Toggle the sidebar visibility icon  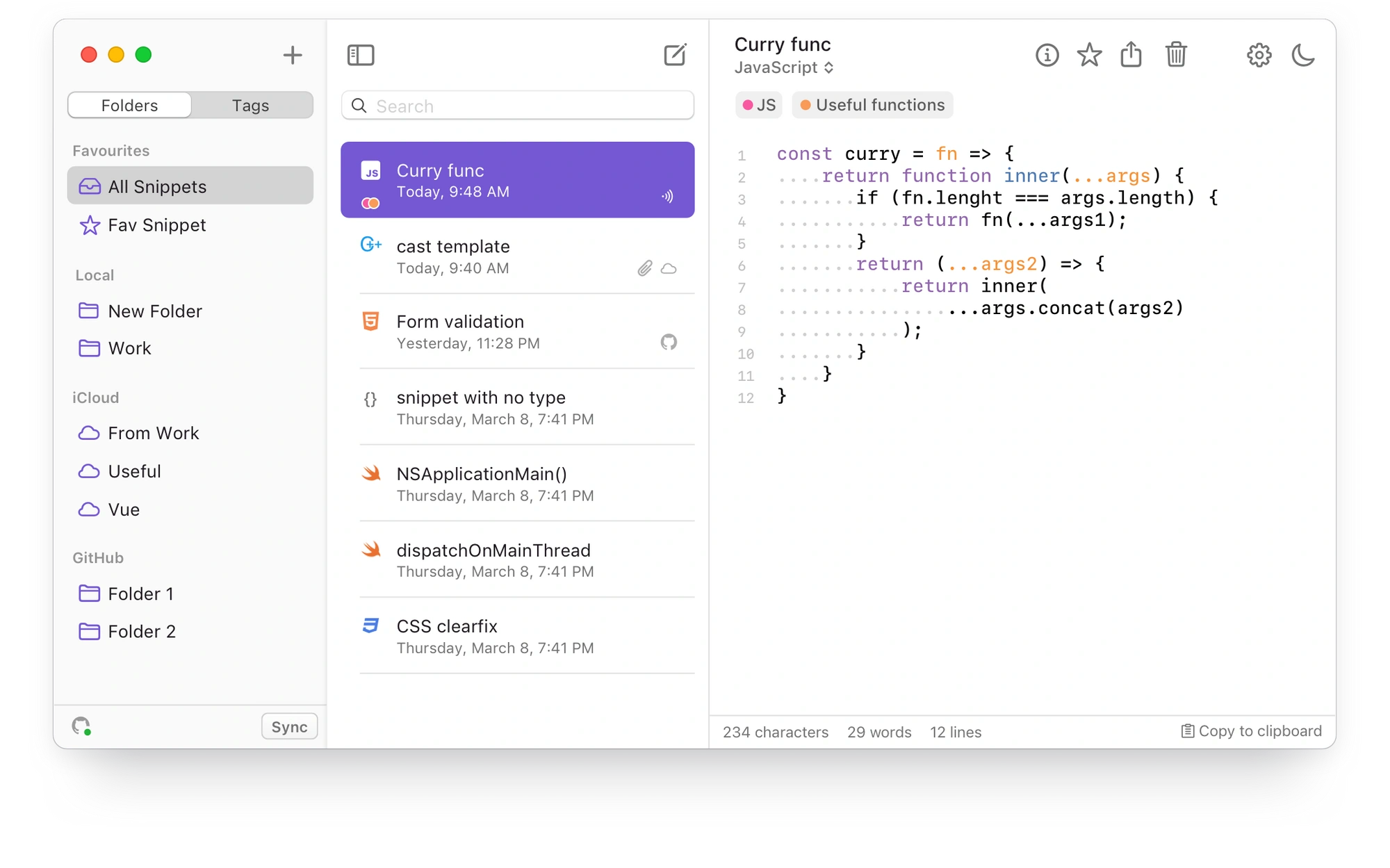point(361,55)
